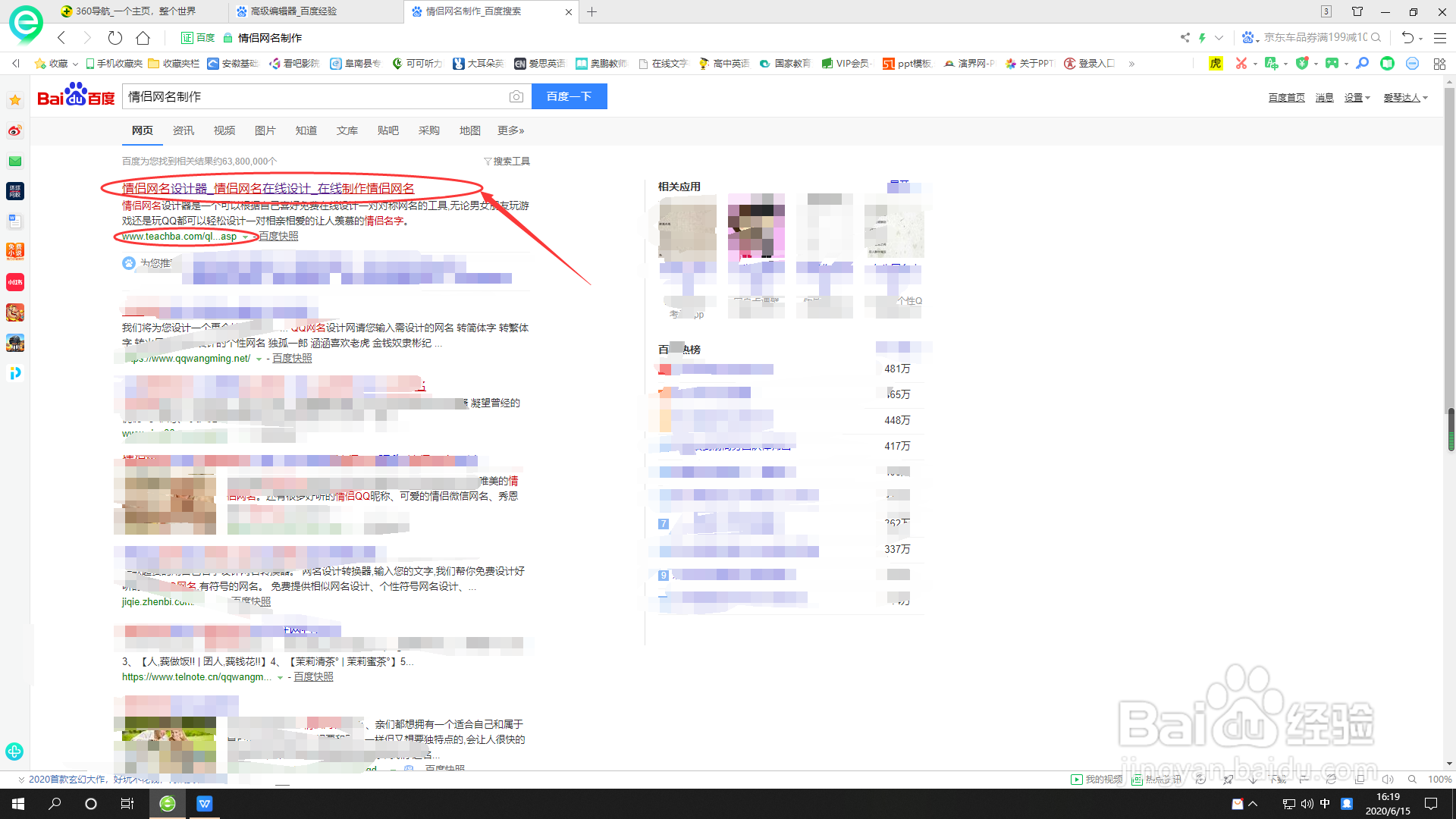Focus the Baidu search input field
Image resolution: width=1456 pixels, height=819 pixels.
tap(314, 96)
